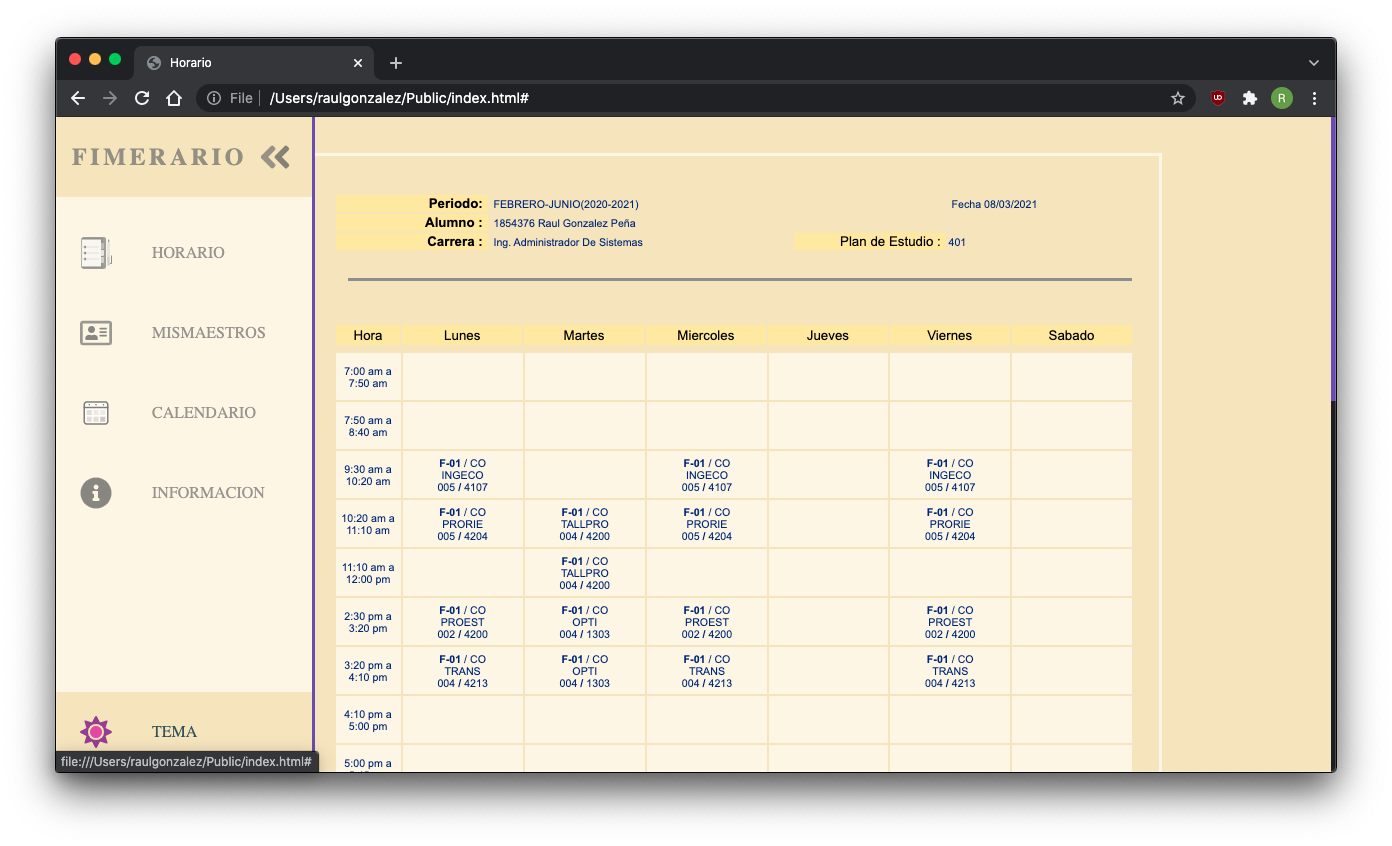The height and width of the screenshot is (846, 1392).
Task: Click the Lunes column header
Action: [x=462, y=336]
